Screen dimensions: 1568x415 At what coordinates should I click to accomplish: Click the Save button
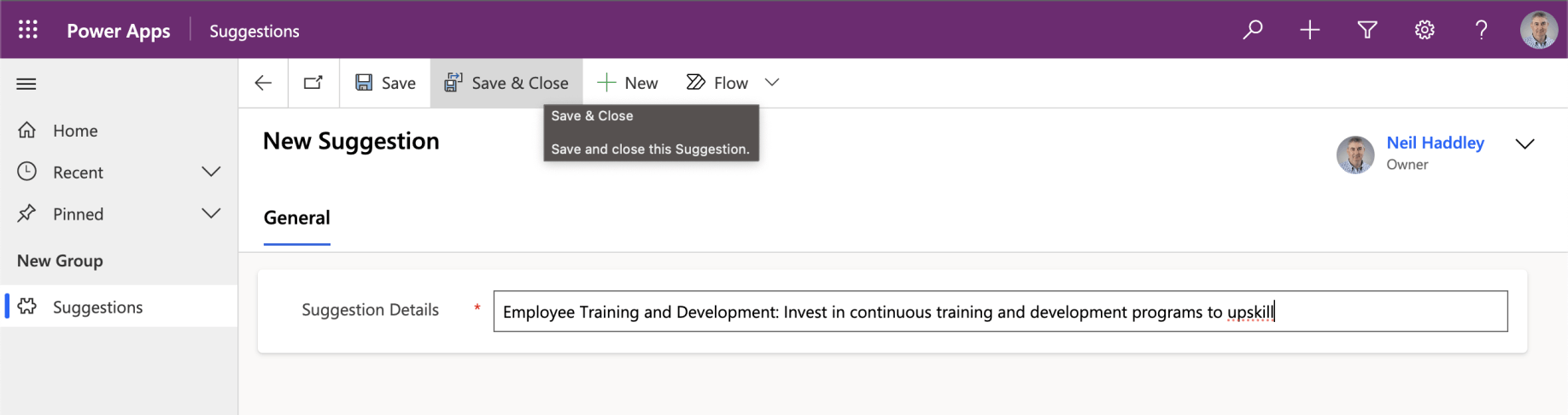tap(386, 83)
